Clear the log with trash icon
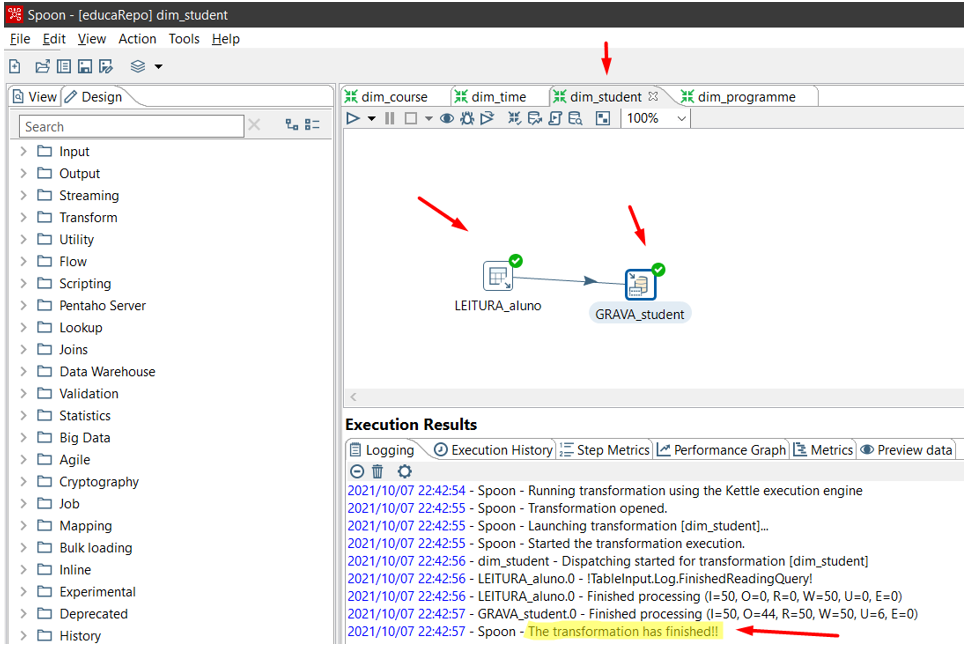 (377, 471)
